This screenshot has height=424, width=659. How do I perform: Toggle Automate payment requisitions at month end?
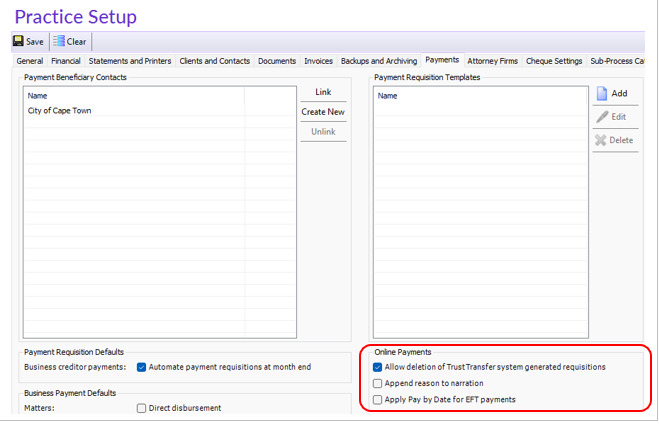141,367
